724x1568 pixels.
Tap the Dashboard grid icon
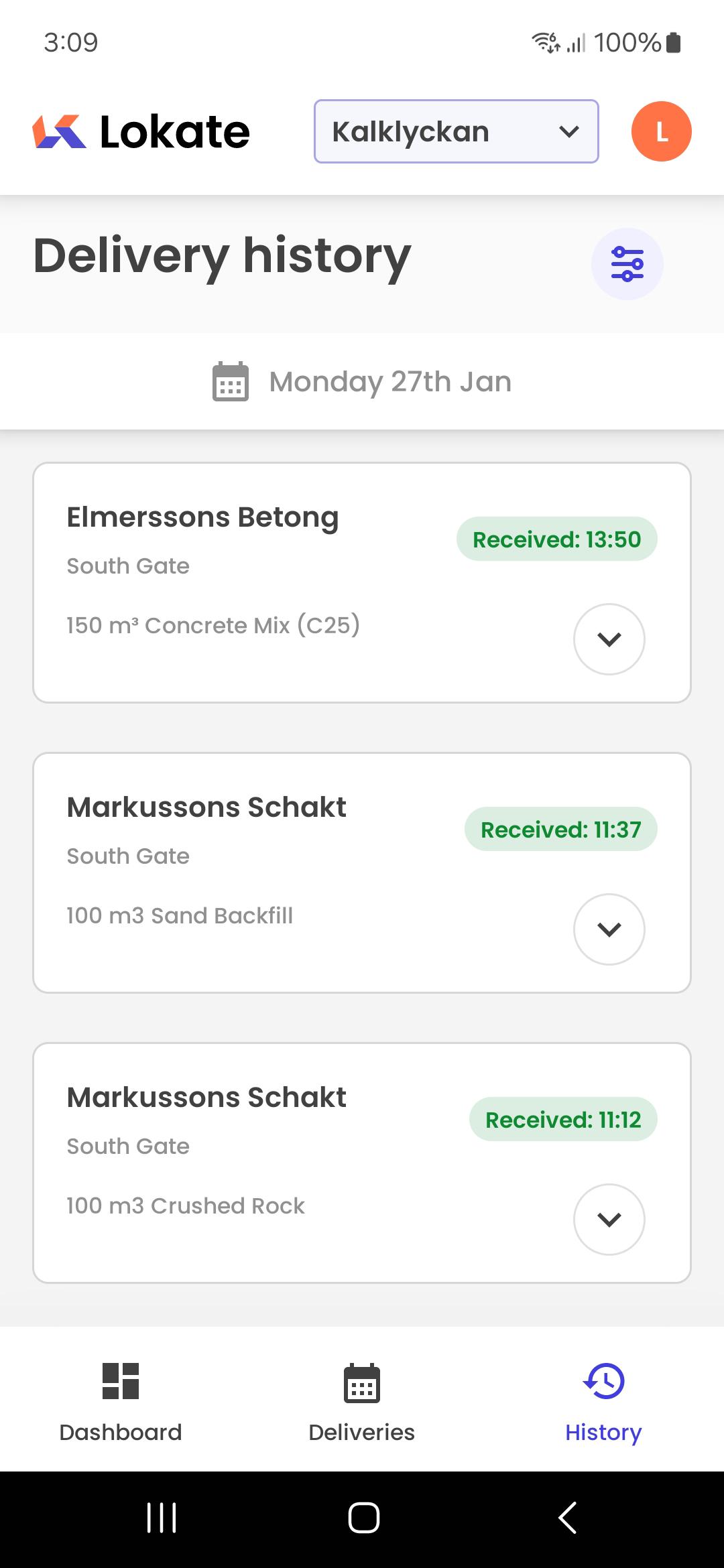tap(121, 1380)
